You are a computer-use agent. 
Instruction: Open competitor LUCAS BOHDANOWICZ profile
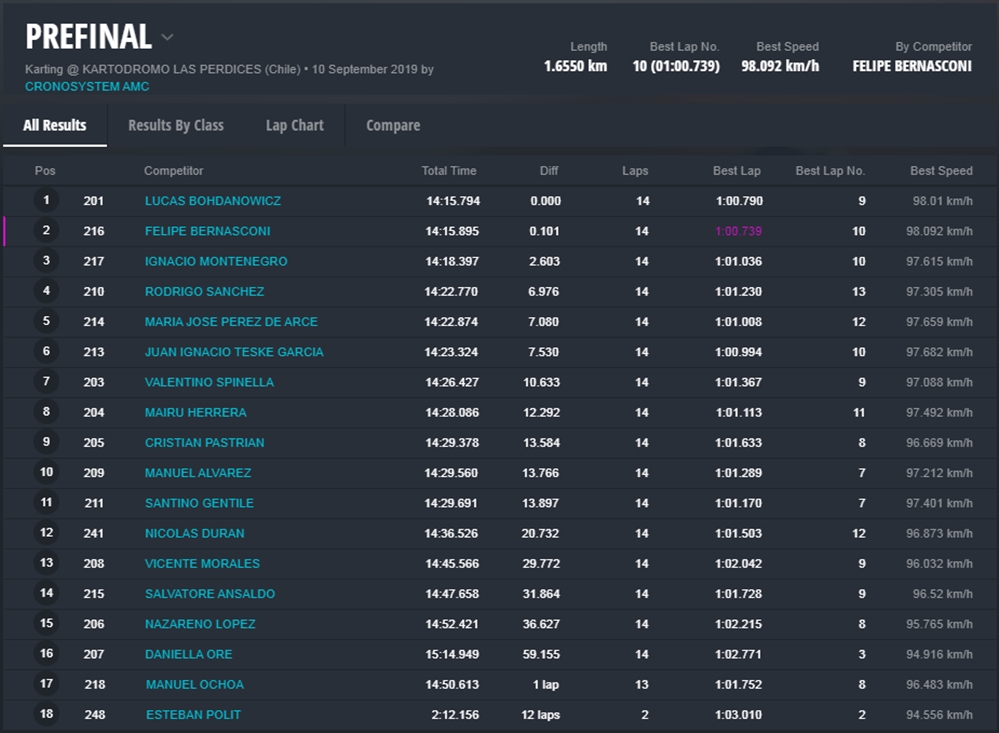coord(212,201)
